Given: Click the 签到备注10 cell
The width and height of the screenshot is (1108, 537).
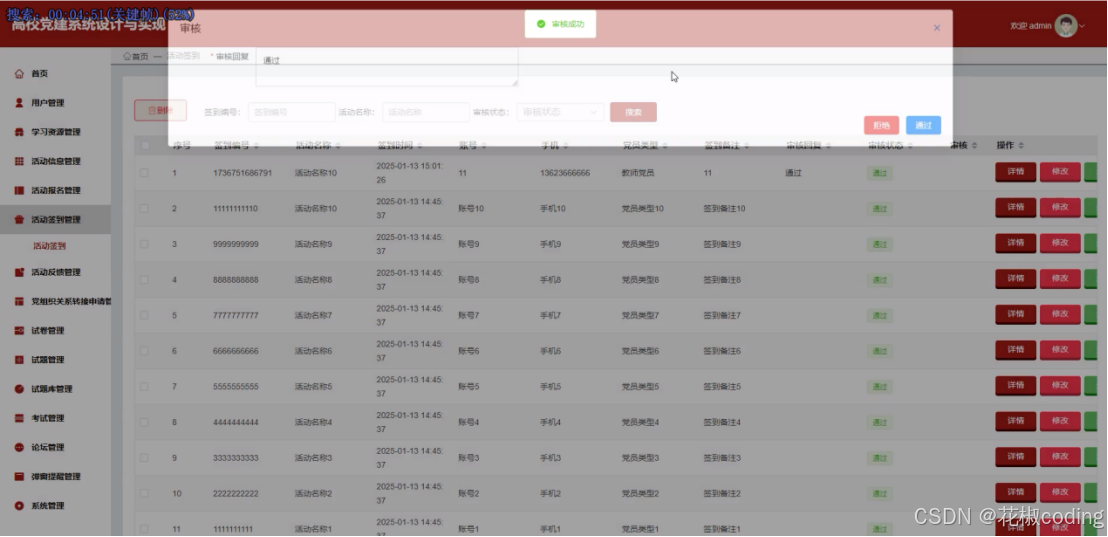Looking at the screenshot, I should 724,208.
